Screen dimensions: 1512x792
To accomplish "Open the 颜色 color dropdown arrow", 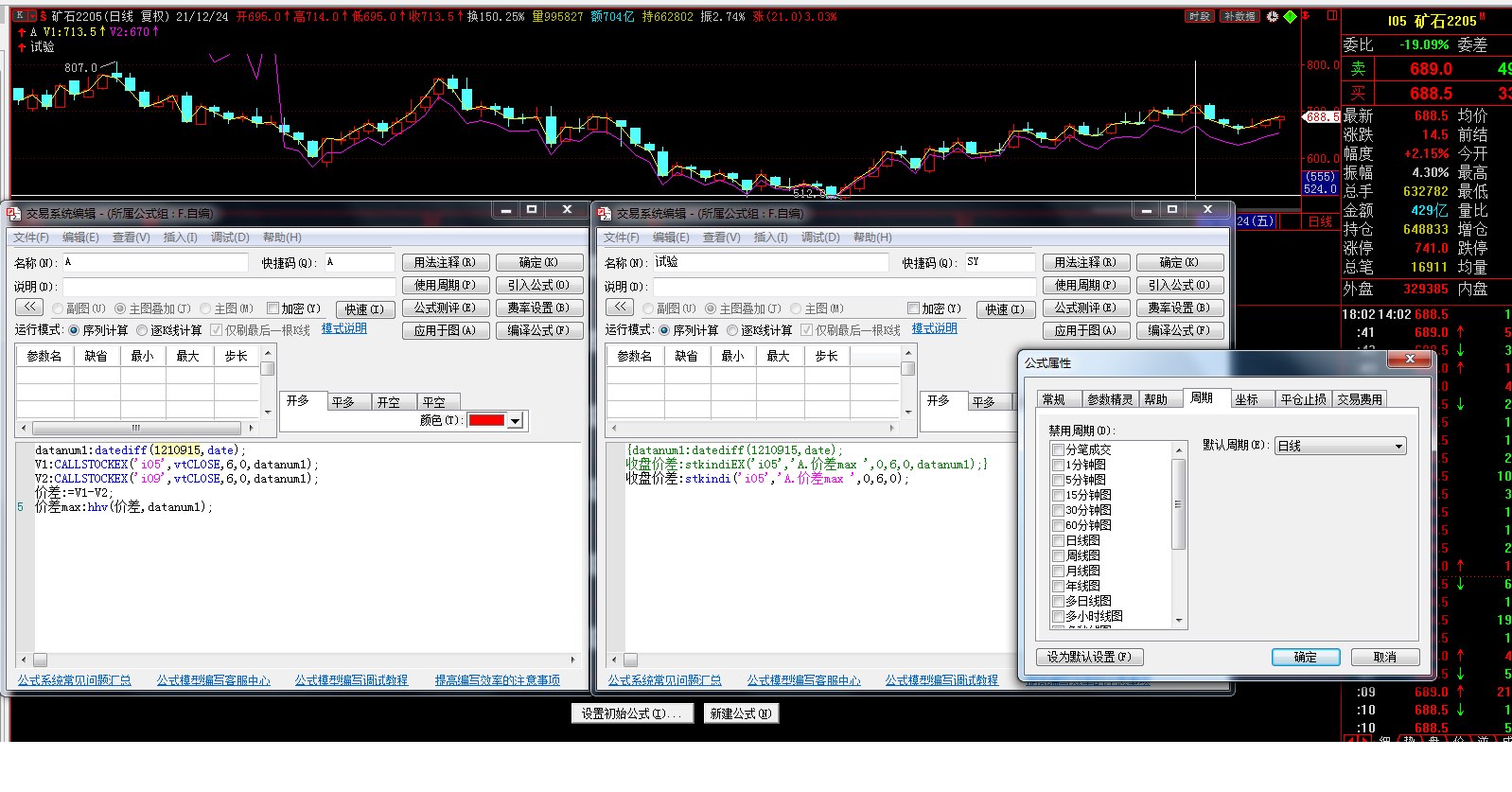I will [515, 421].
